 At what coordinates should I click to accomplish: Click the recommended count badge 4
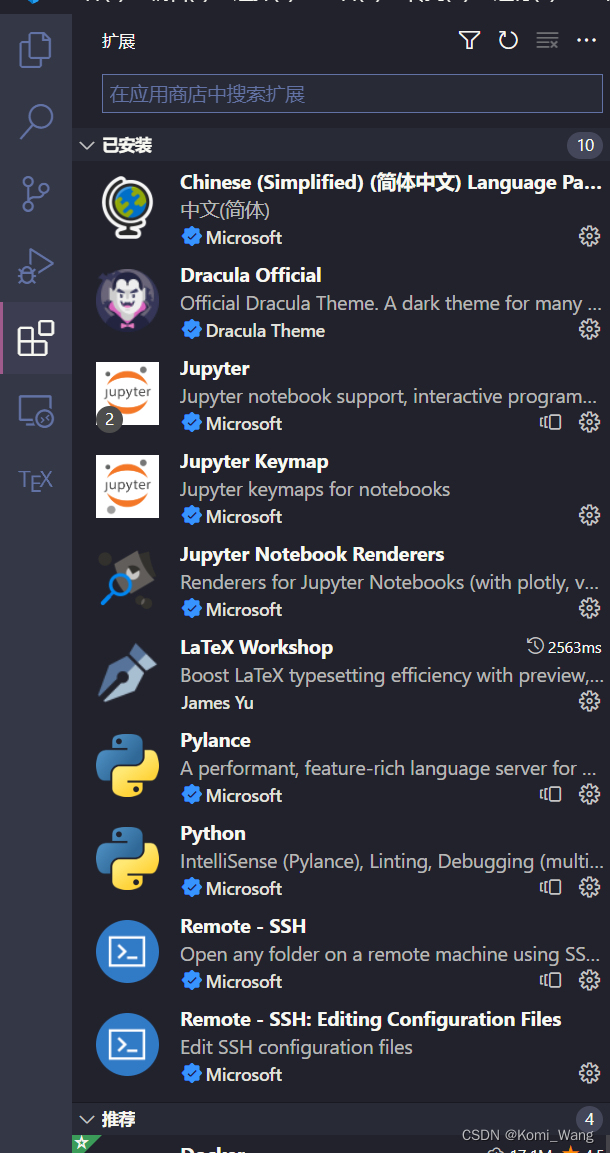[589, 1119]
